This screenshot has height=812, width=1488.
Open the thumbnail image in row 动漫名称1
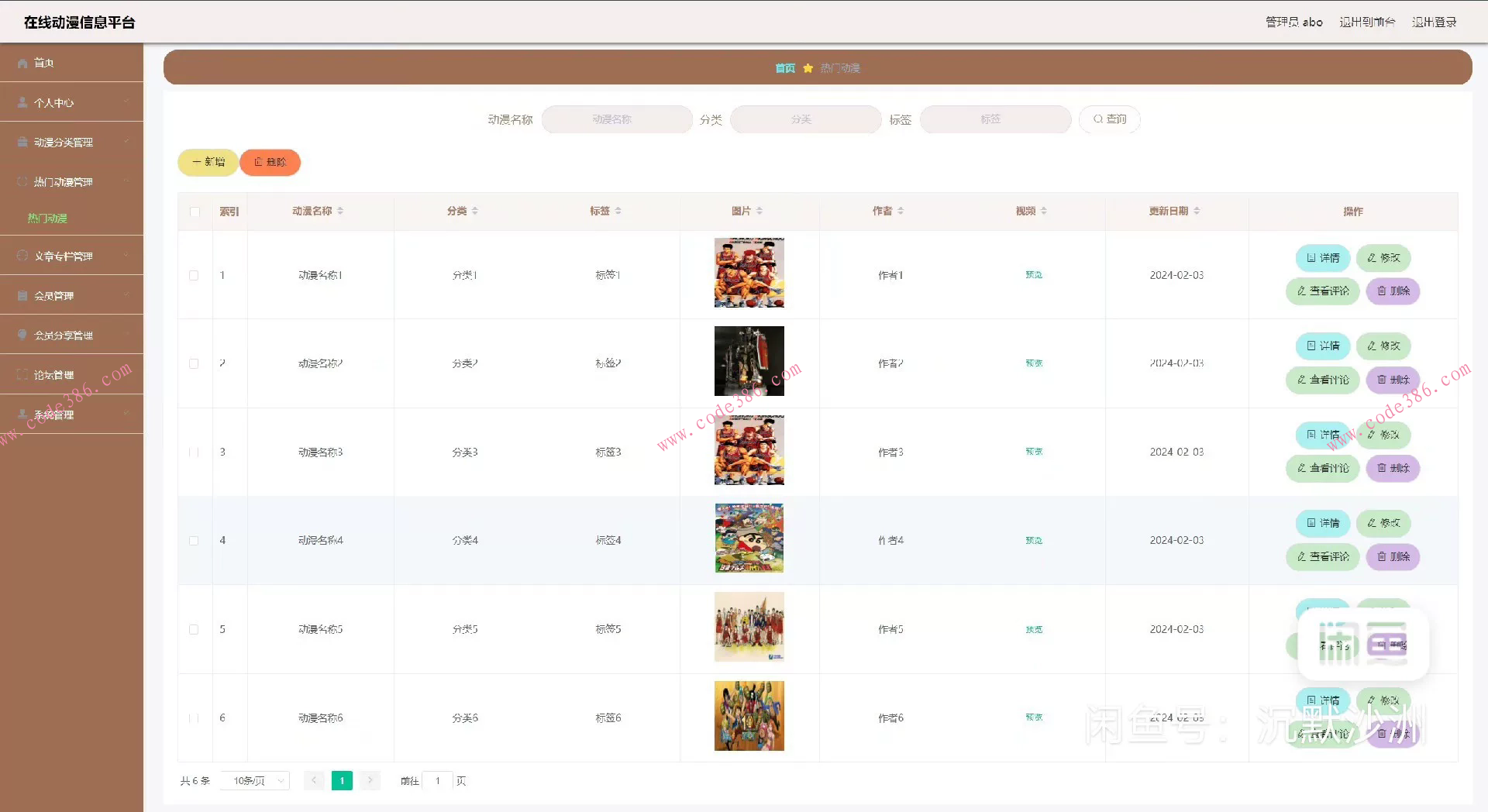[749, 273]
